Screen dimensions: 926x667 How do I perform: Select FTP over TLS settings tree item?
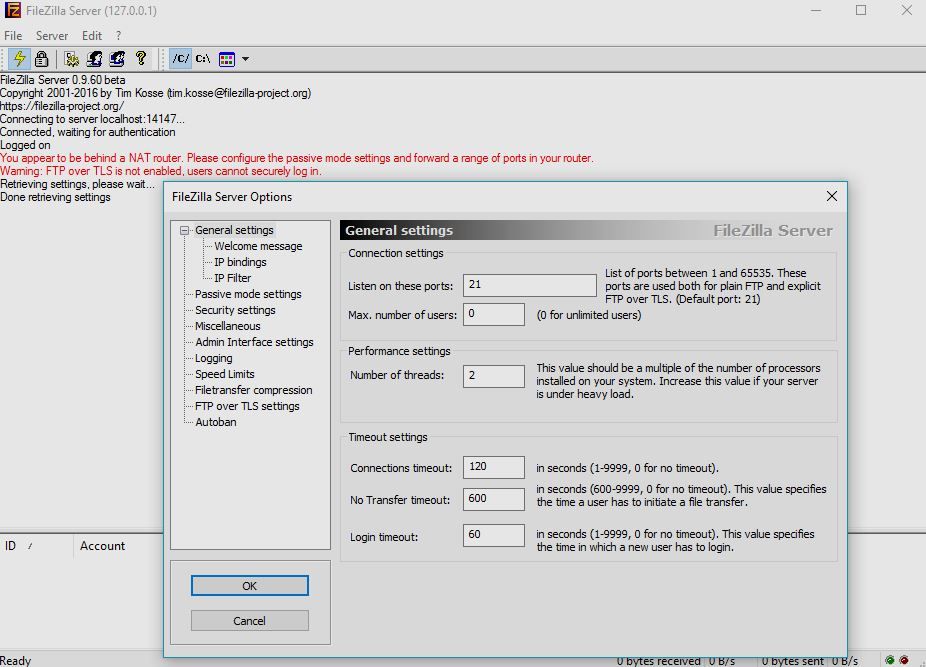247,406
